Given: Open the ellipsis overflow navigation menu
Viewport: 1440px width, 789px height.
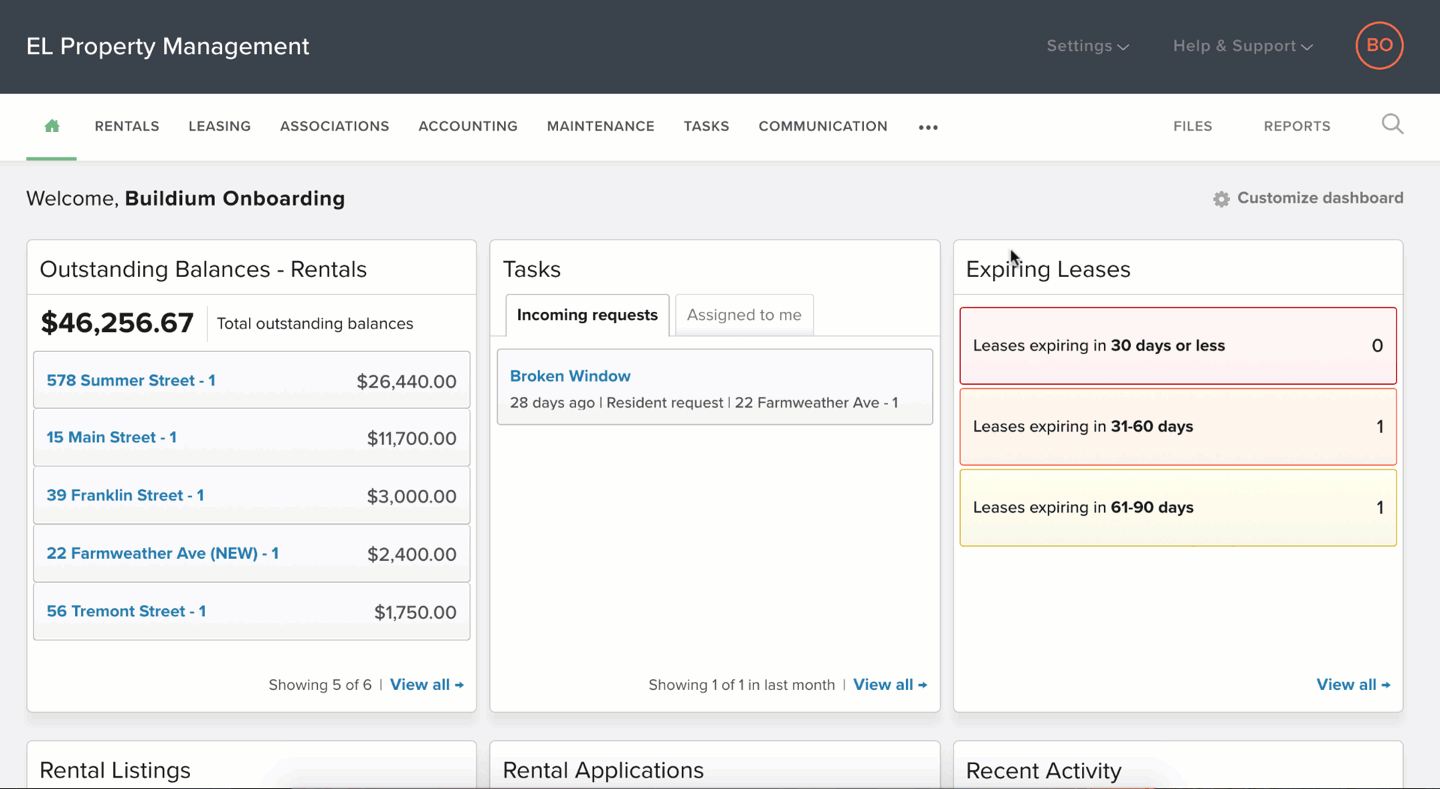Looking at the screenshot, I should click(x=928, y=127).
